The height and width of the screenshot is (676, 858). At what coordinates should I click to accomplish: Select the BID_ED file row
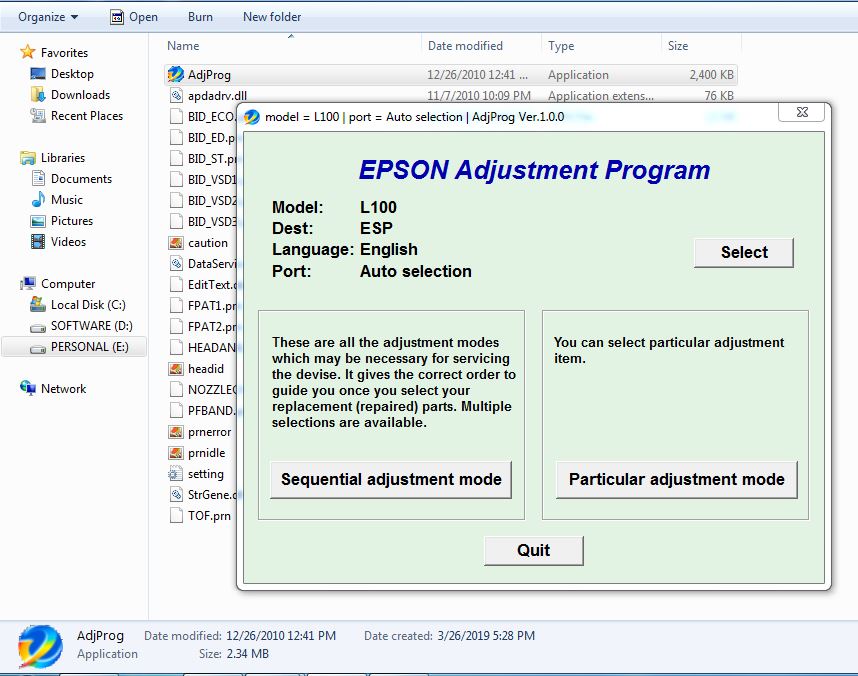(201, 138)
